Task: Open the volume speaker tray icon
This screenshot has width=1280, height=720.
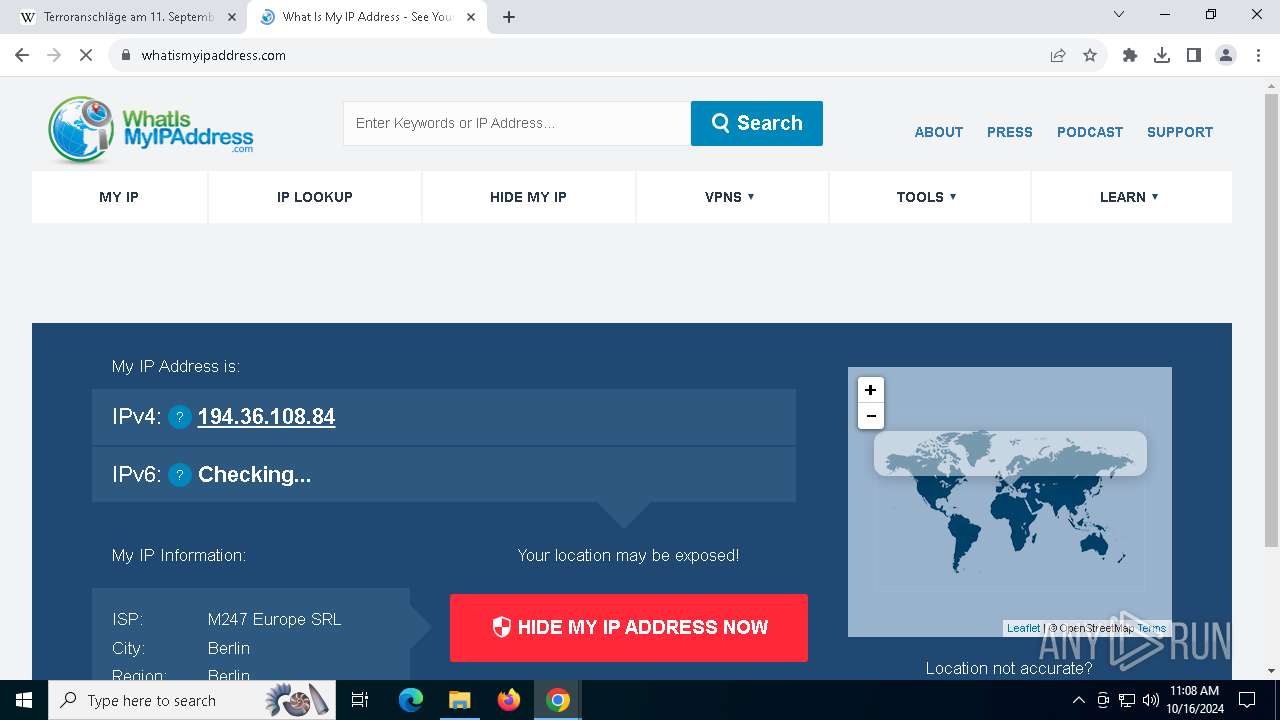Action: click(1151, 700)
